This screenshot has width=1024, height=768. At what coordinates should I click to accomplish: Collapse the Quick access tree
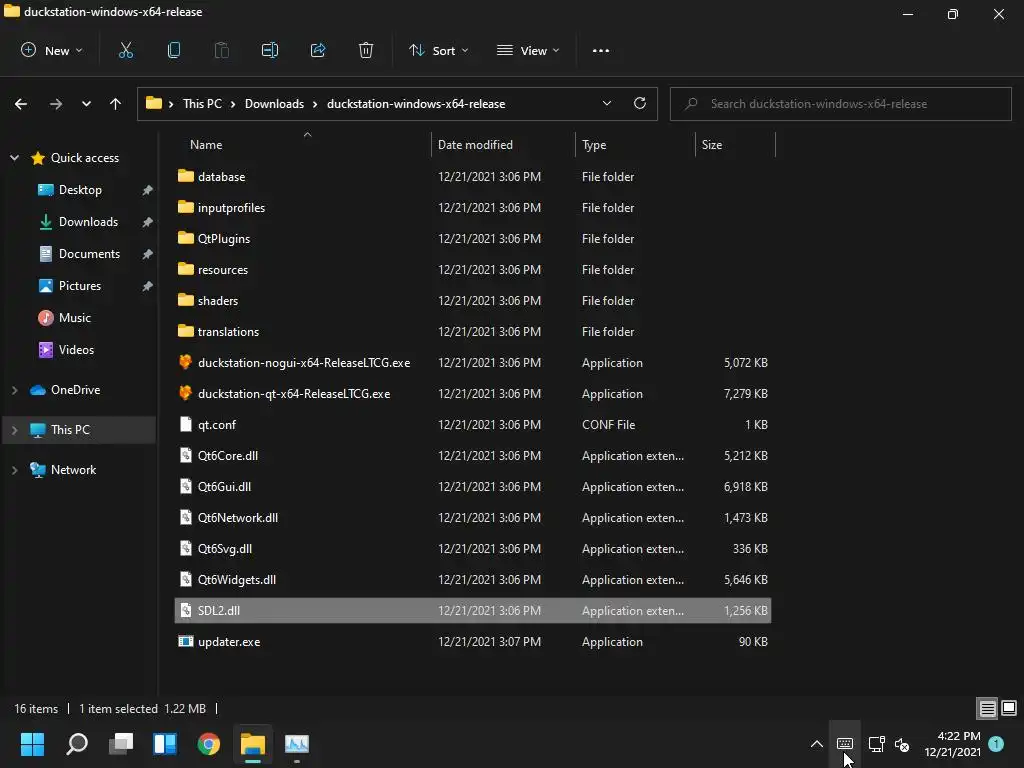click(14, 157)
